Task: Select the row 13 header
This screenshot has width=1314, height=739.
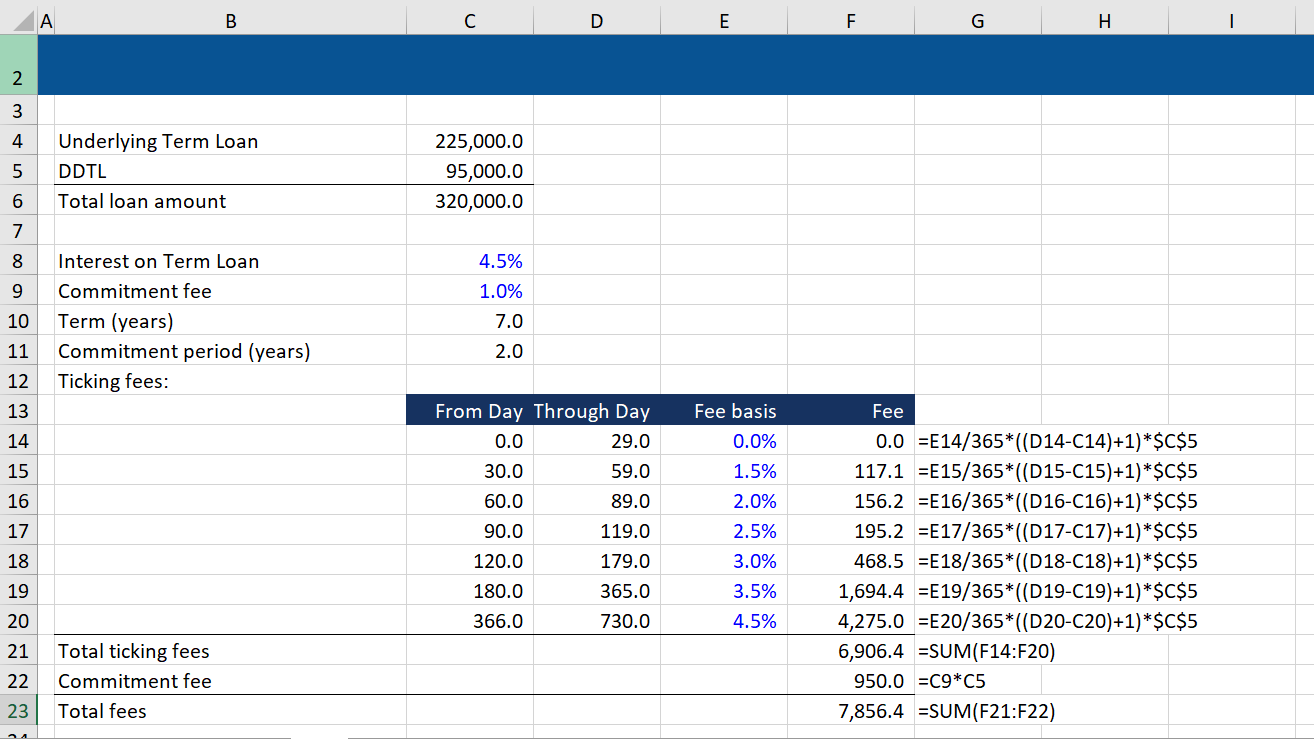Action: tap(16, 410)
